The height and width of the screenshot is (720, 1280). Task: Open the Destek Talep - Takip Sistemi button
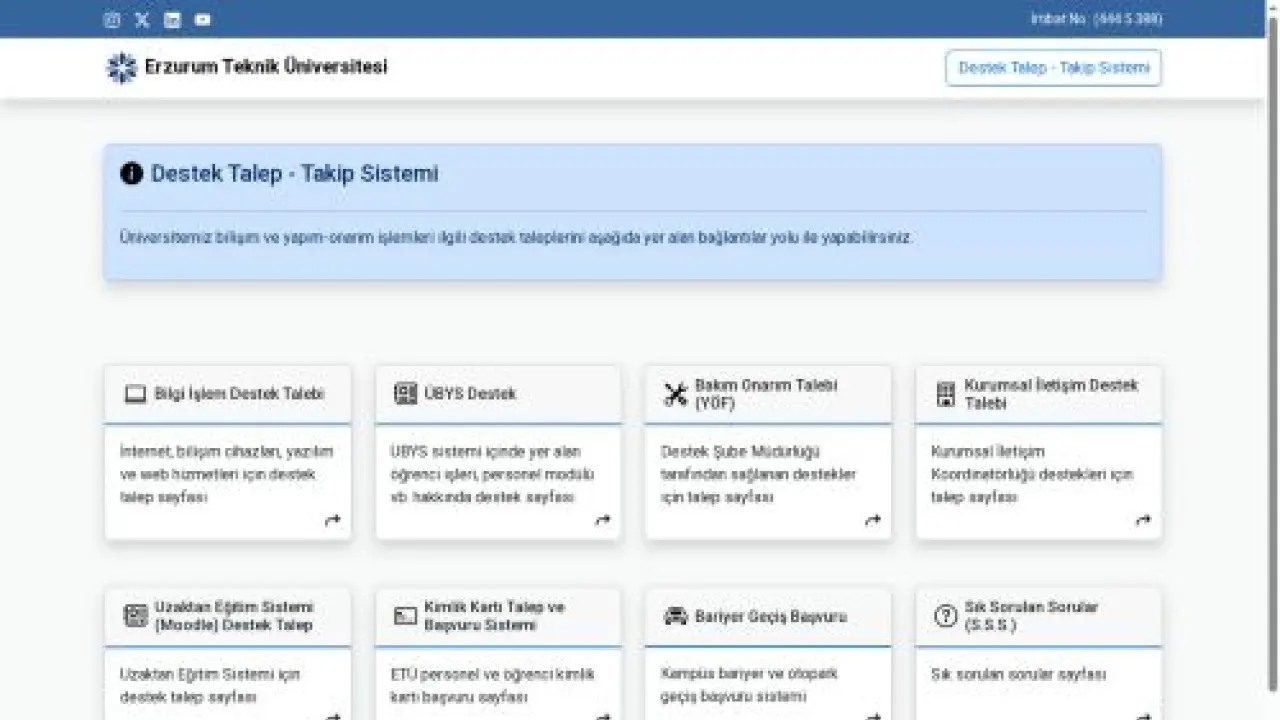coord(1054,68)
